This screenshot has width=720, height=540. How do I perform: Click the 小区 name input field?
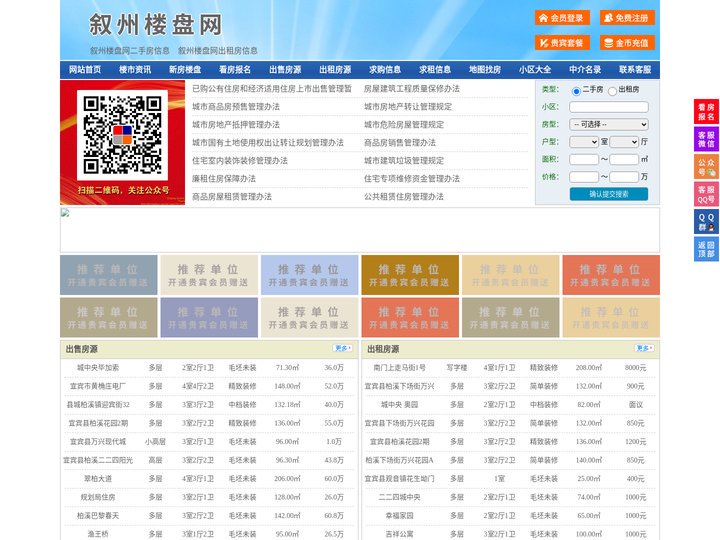(609, 107)
